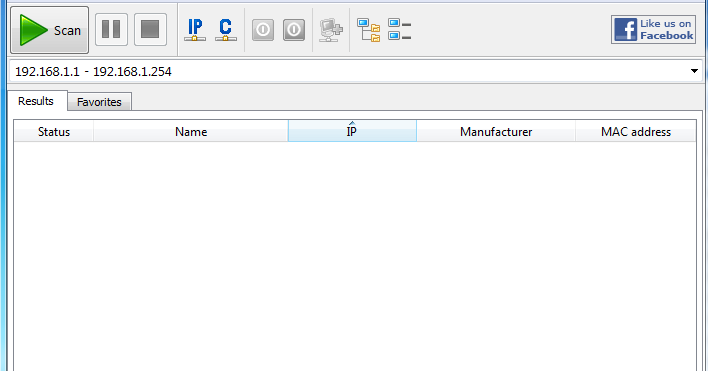
Task: Click the collapse all nodes icon
Action: coord(400,30)
